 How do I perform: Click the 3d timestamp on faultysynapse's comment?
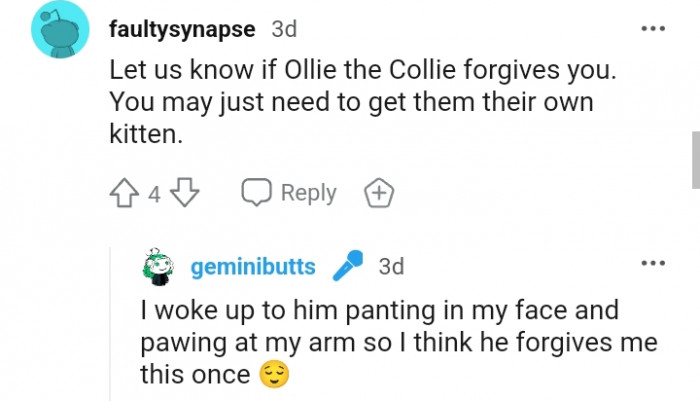(x=285, y=29)
